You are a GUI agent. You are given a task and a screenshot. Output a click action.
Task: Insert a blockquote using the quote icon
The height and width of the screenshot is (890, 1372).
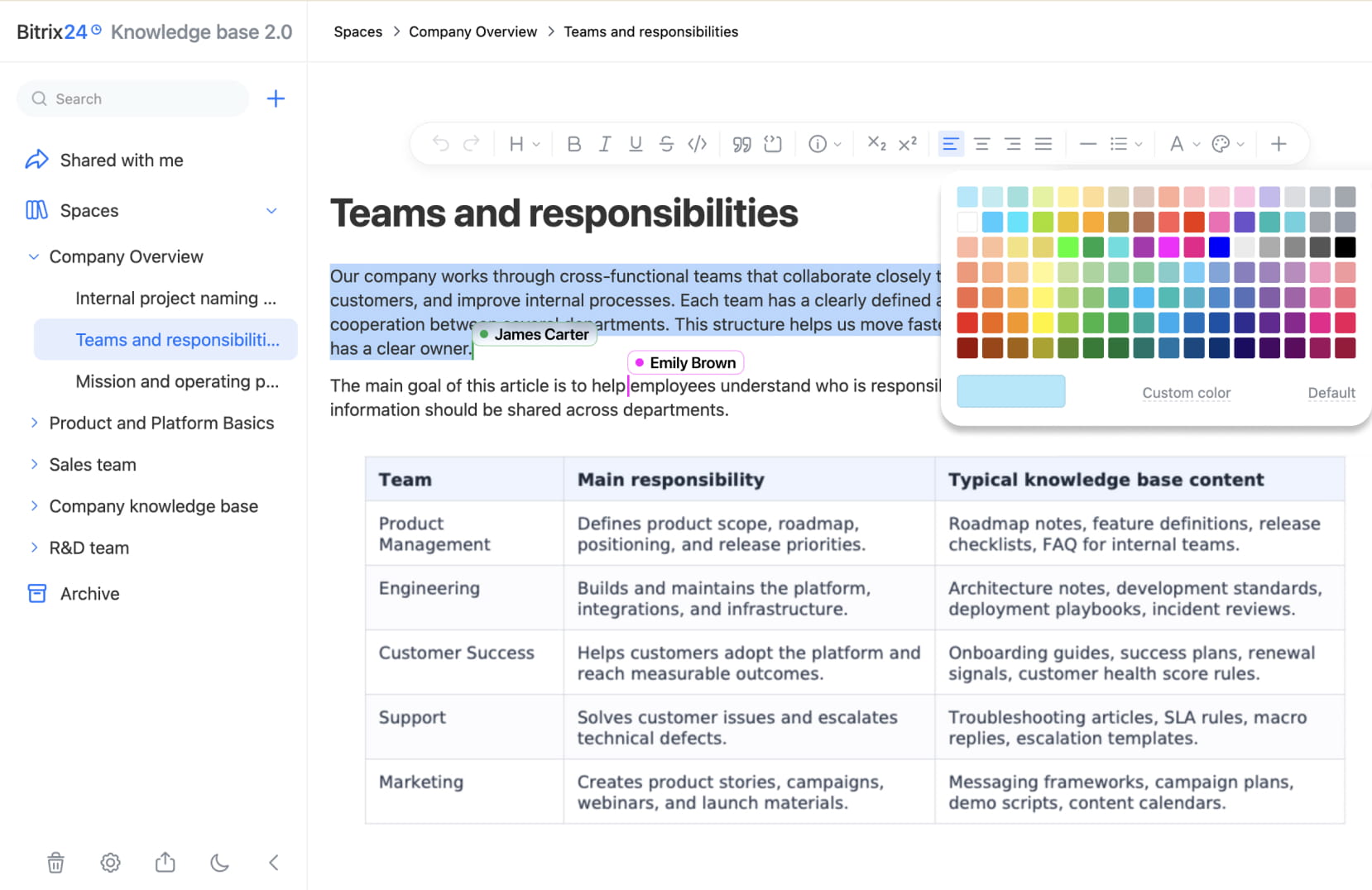click(x=741, y=144)
